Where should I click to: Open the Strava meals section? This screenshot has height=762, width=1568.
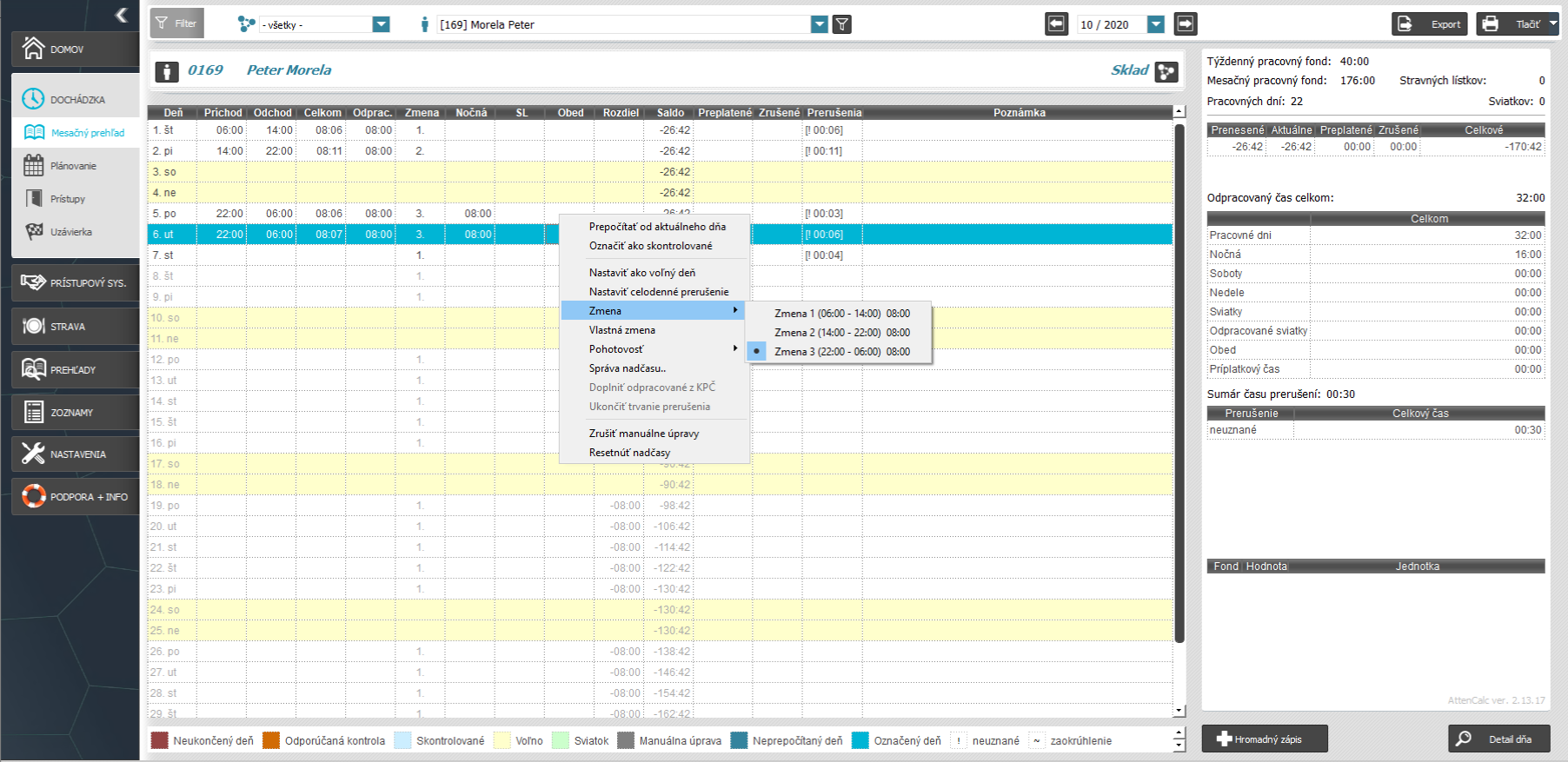[76, 326]
